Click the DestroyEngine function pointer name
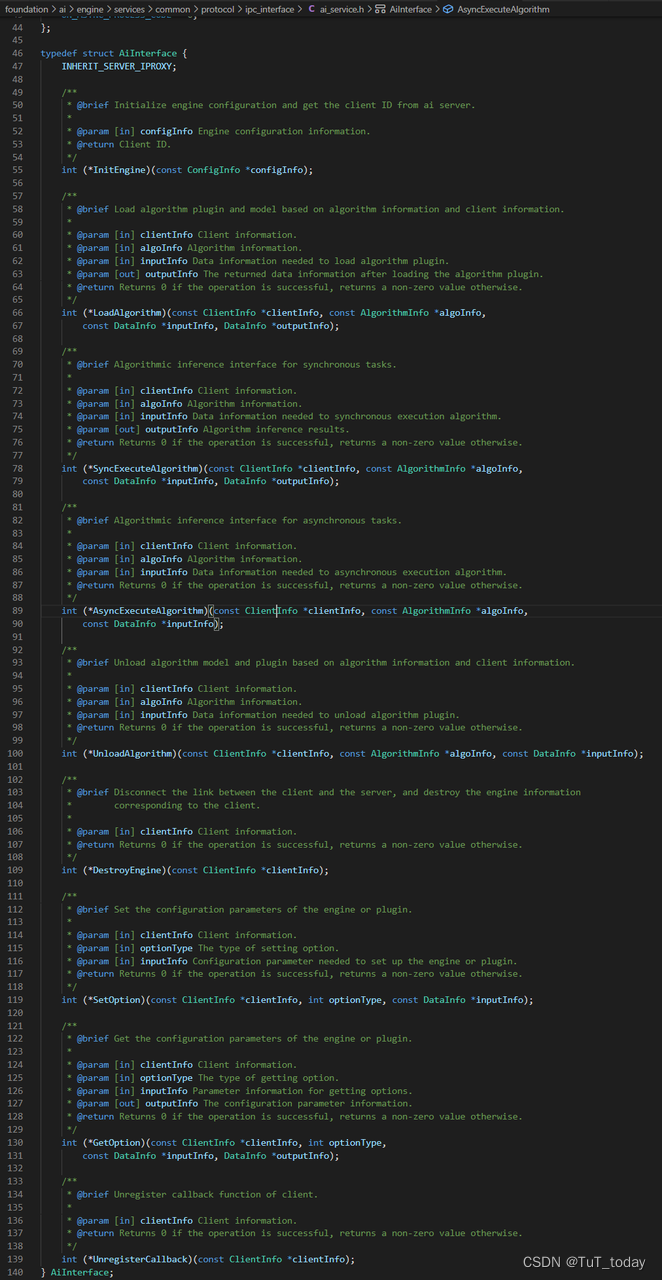Image resolution: width=662 pixels, height=1280 pixels. (127, 870)
